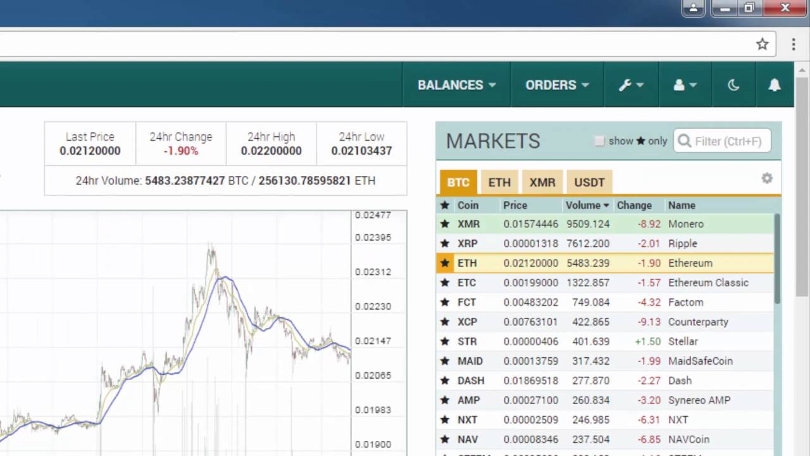810x456 pixels.
Task: Open the user account dropdown
Action: point(685,85)
